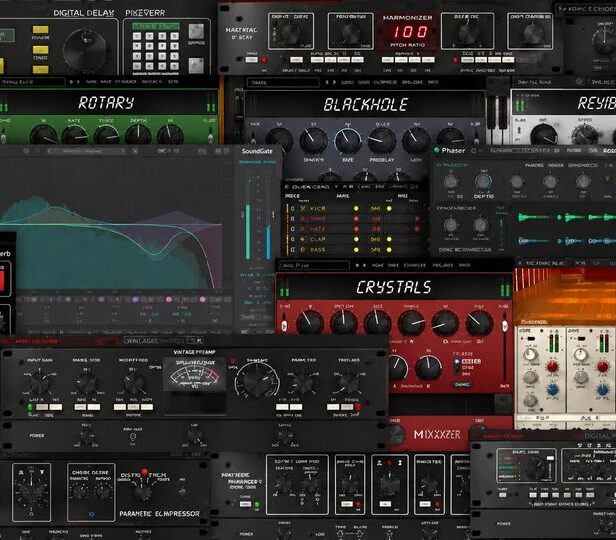Image resolution: width=616 pixels, height=540 pixels.
Task: Click top red knob on cream channel strip
Action: pos(553,366)
